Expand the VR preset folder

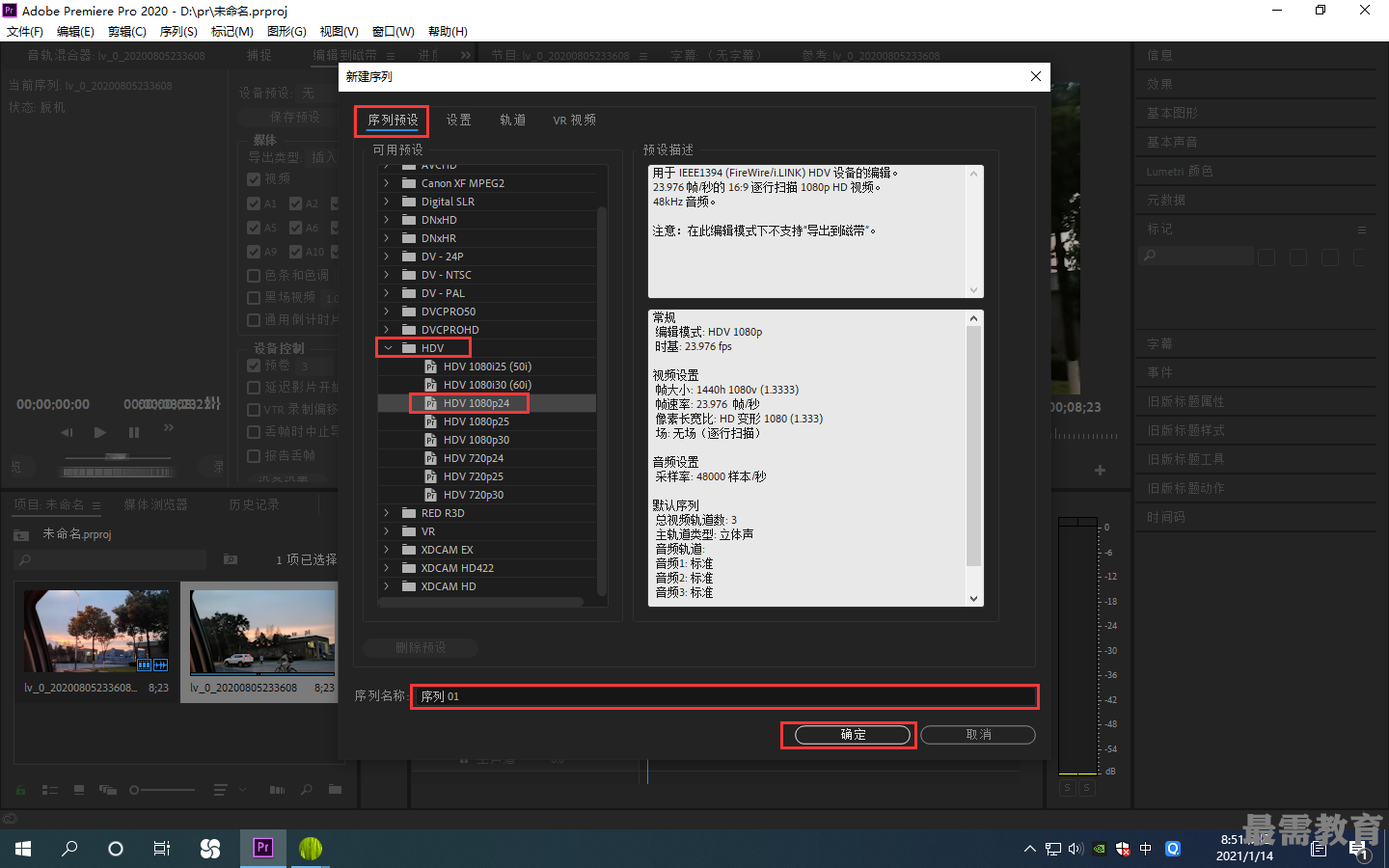point(388,531)
